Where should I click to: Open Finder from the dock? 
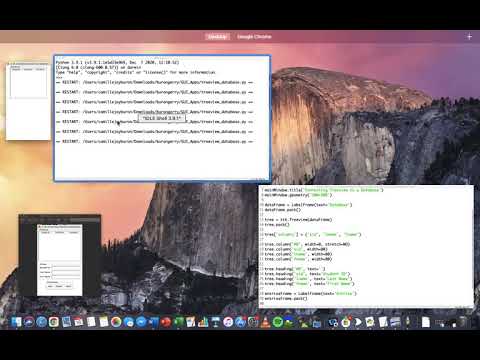(x=16, y=322)
